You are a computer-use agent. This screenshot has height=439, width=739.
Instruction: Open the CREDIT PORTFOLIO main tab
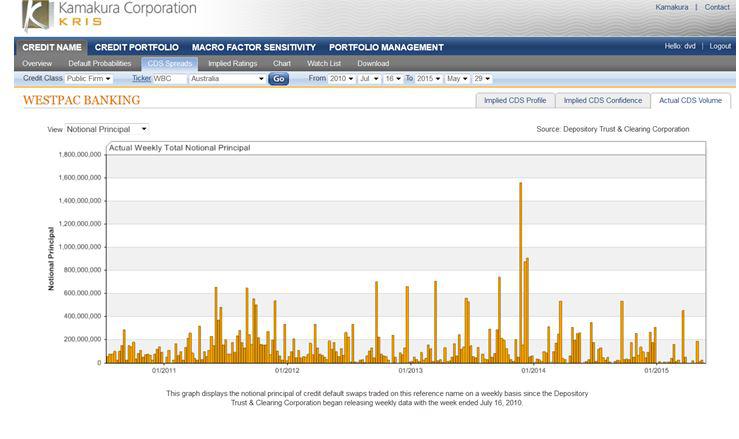pos(137,47)
